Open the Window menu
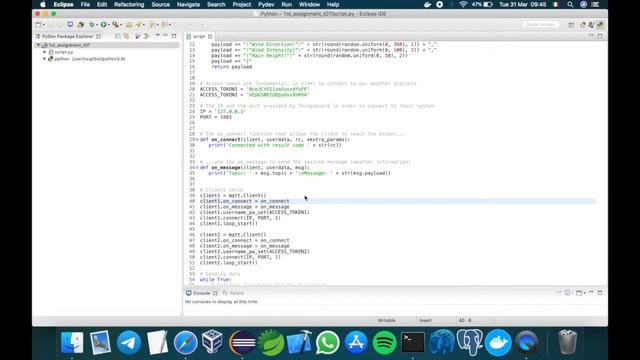The height and width of the screenshot is (360, 640). coord(309,4)
